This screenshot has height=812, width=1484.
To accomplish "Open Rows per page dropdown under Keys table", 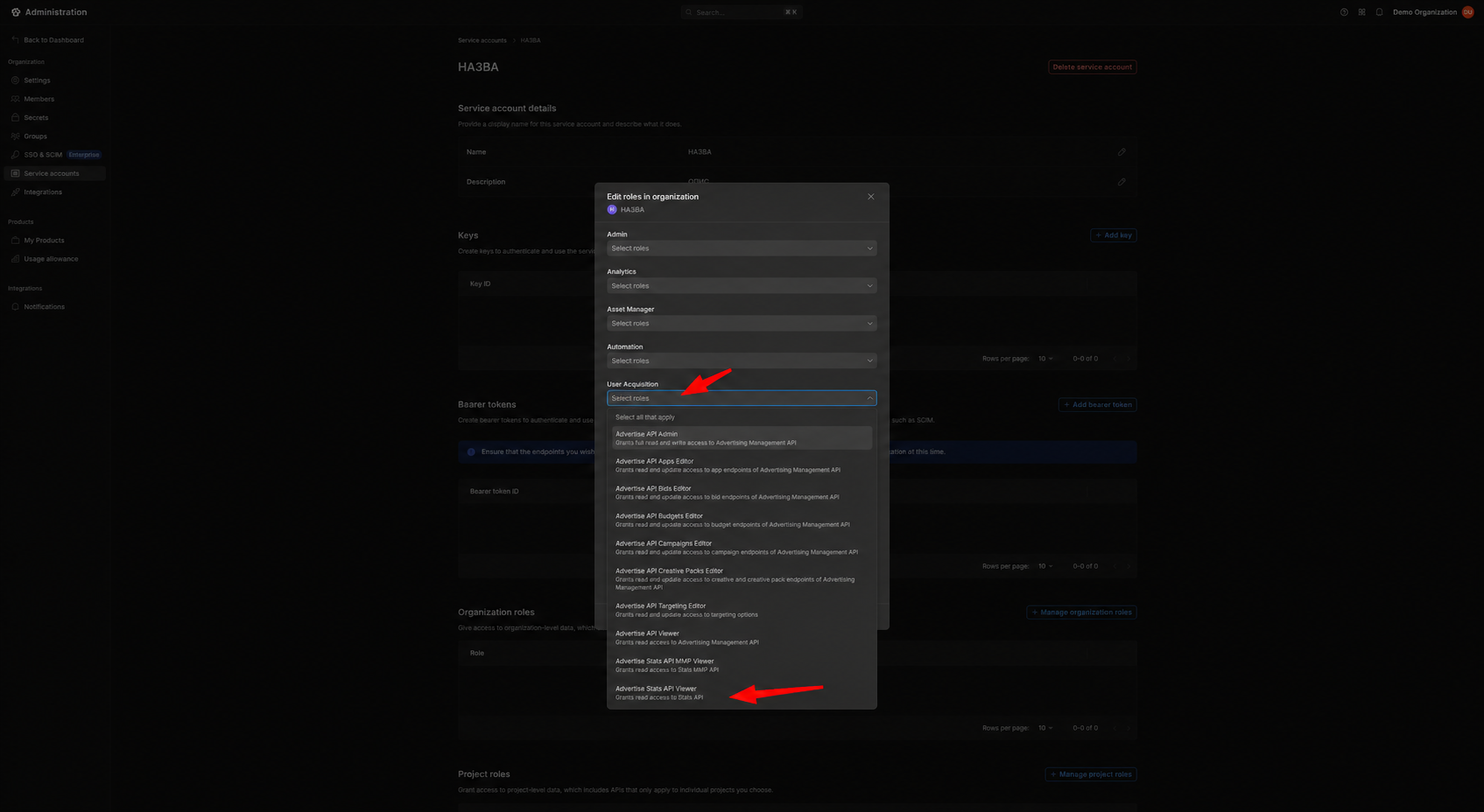I will click(1045, 359).
